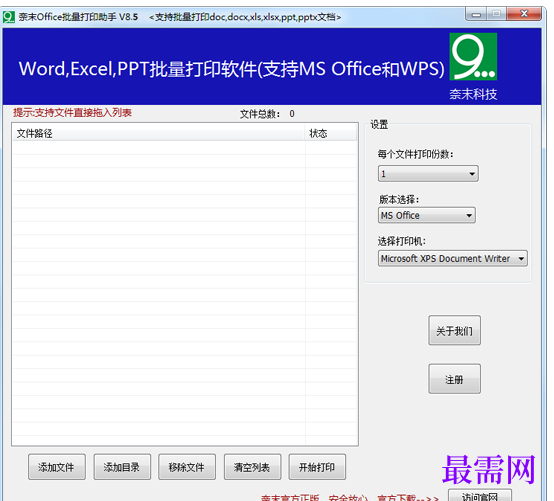Viewport: 554px width, 501px height.
Task: Click the green 奈末科技 logo
Action: [473, 57]
